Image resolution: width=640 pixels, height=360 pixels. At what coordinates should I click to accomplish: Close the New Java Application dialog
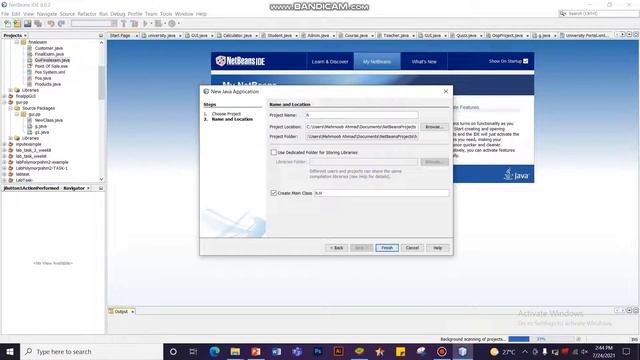click(x=446, y=91)
